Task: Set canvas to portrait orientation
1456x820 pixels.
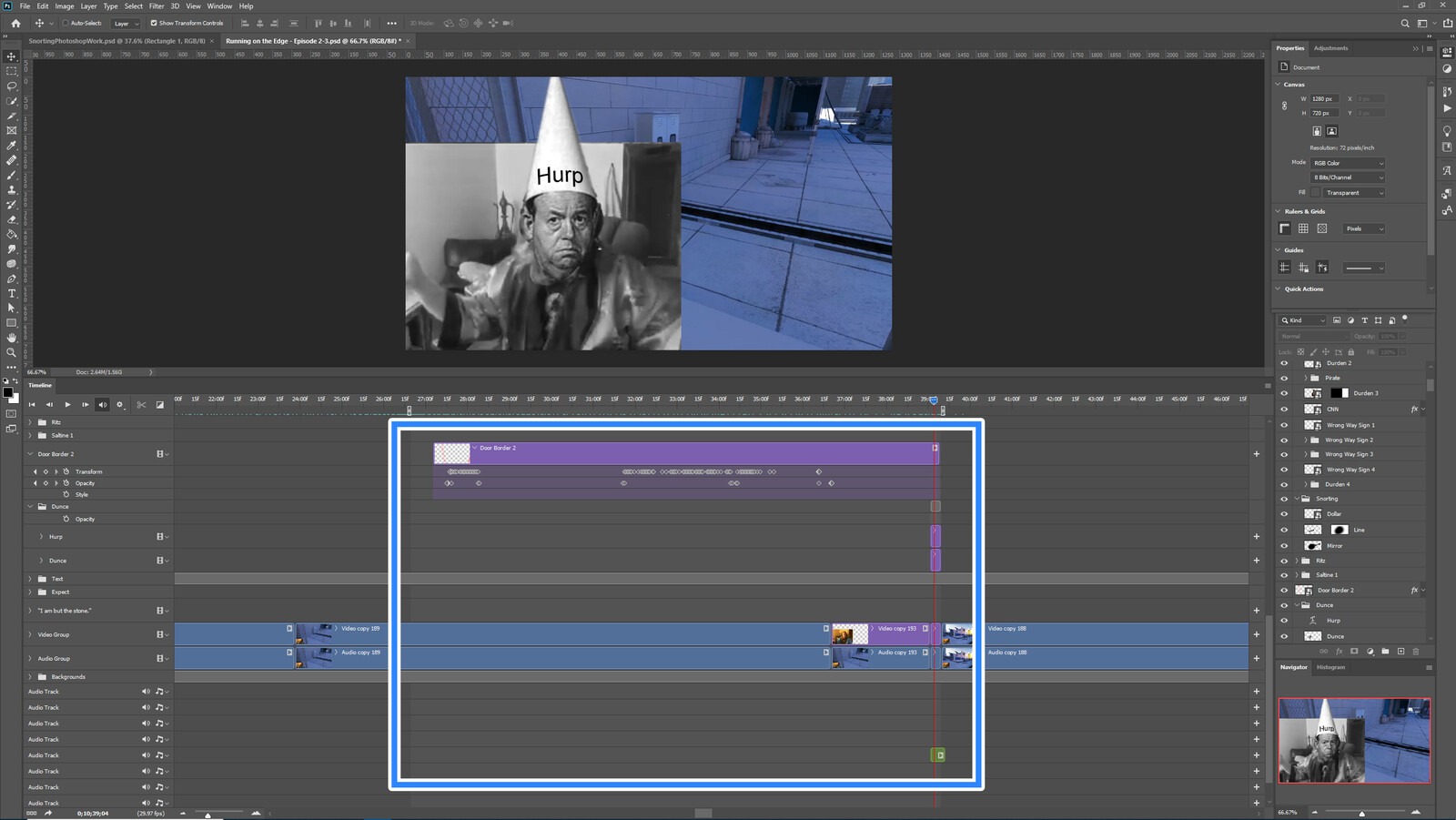Action: [x=1317, y=131]
